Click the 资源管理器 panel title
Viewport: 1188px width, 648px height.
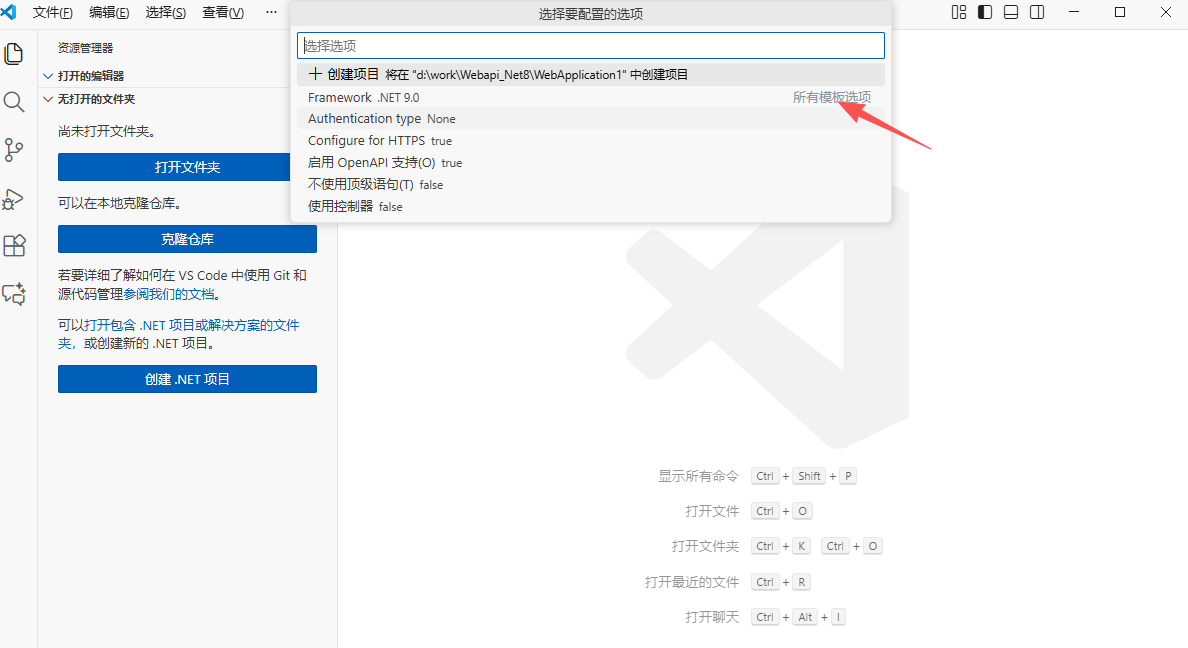coord(86,48)
